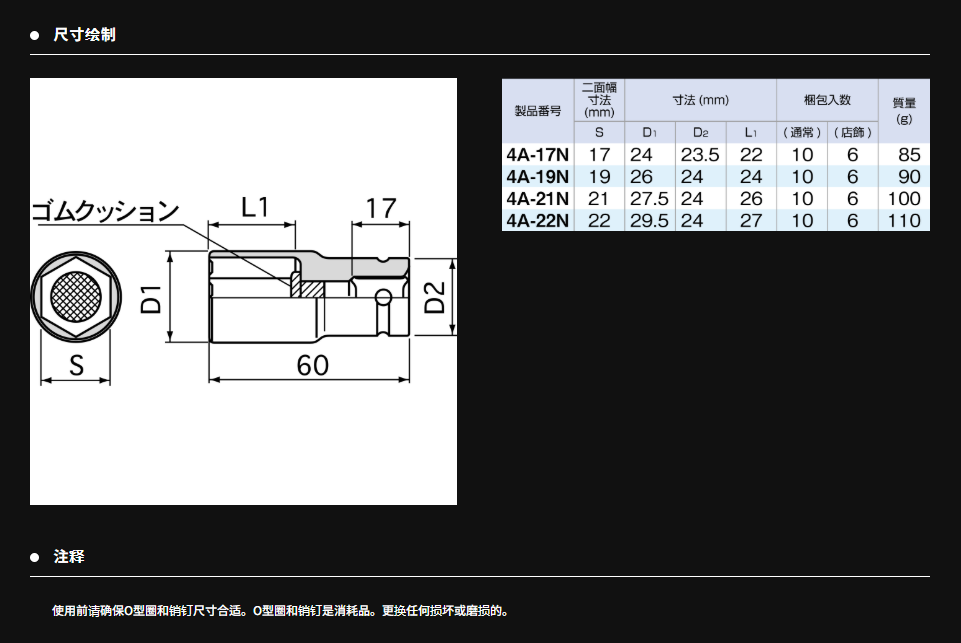Click the O型圈 usage note text
This screenshot has width=961, height=643.
tap(281, 609)
